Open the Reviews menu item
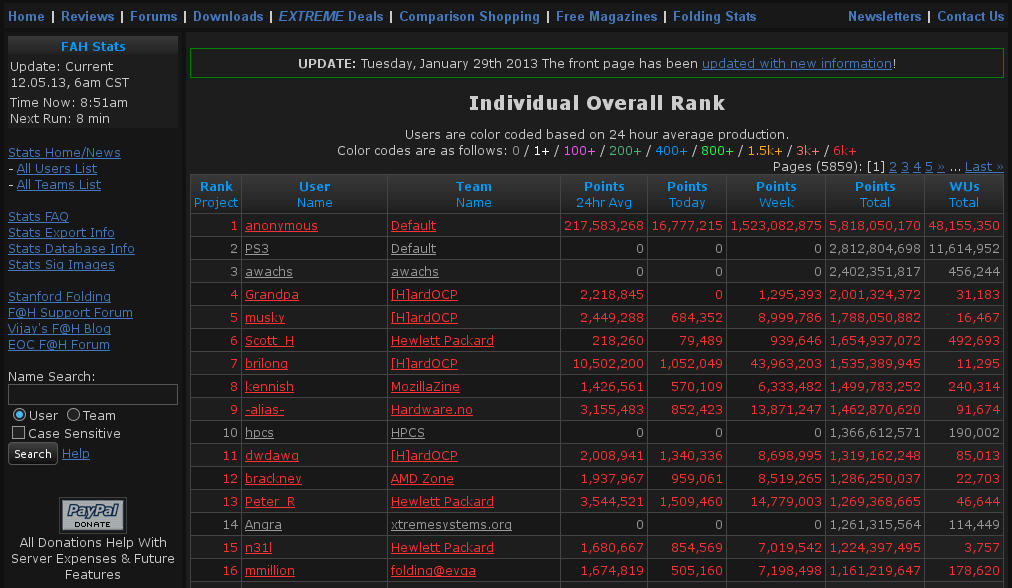This screenshot has height=588, width=1012. 88,17
